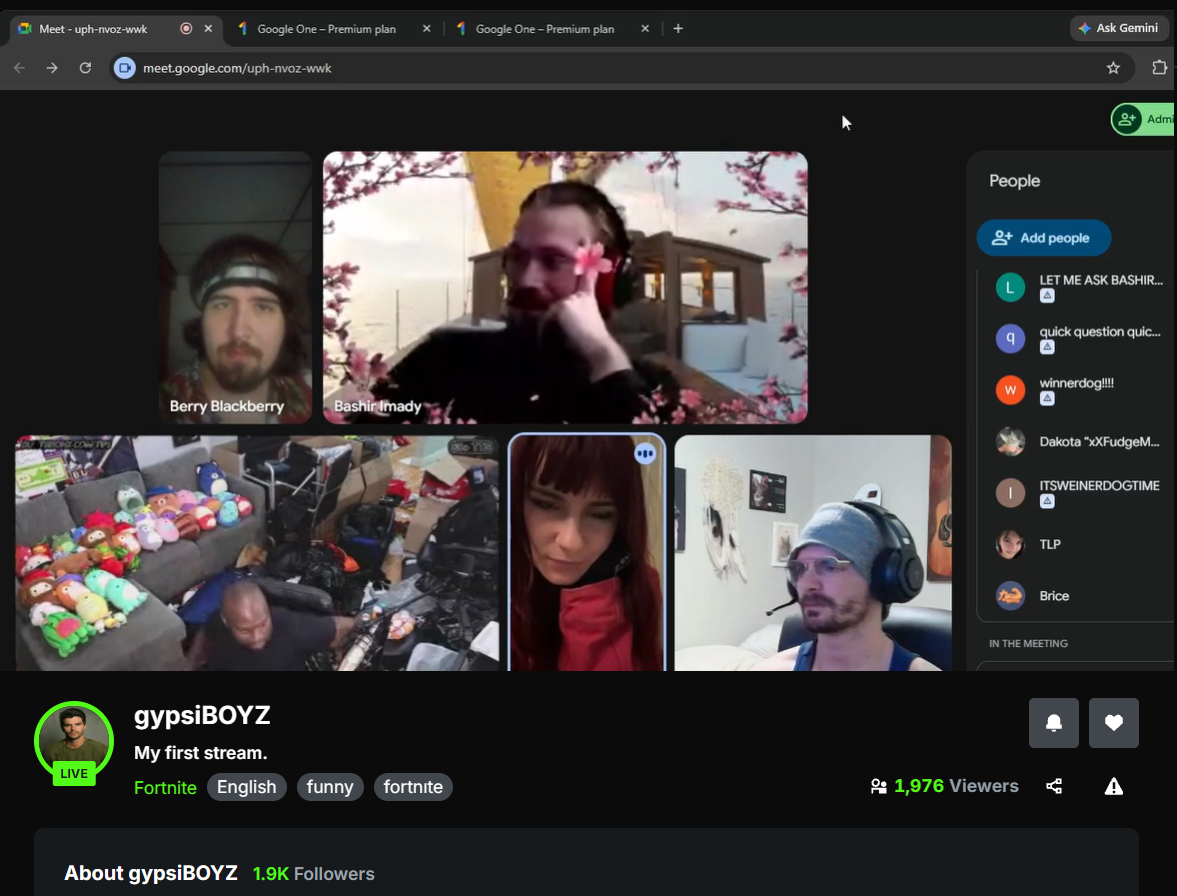The width and height of the screenshot is (1177, 896).
Task: Click the purple q avatar icon
Action: tap(1010, 338)
